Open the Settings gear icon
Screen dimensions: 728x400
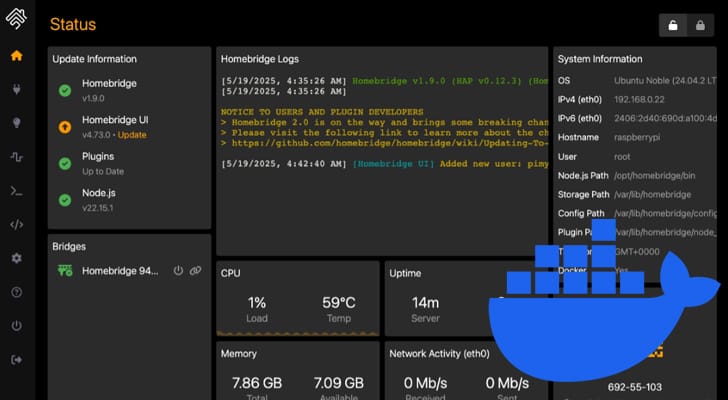[x=16, y=258]
